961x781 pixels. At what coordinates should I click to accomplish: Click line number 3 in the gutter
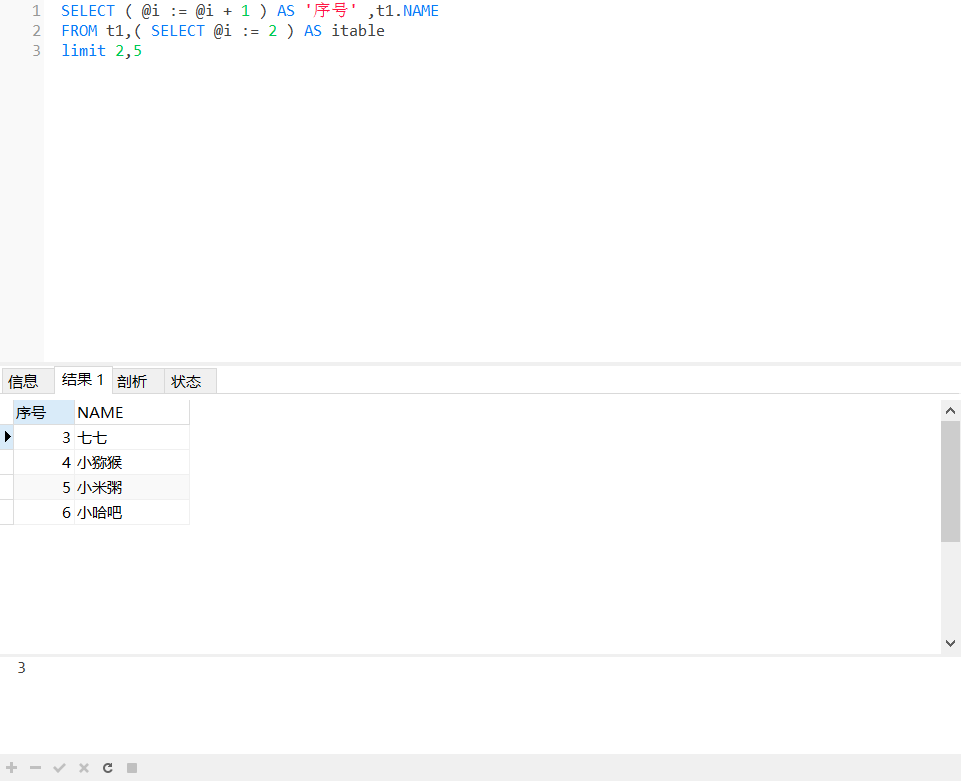[36, 51]
